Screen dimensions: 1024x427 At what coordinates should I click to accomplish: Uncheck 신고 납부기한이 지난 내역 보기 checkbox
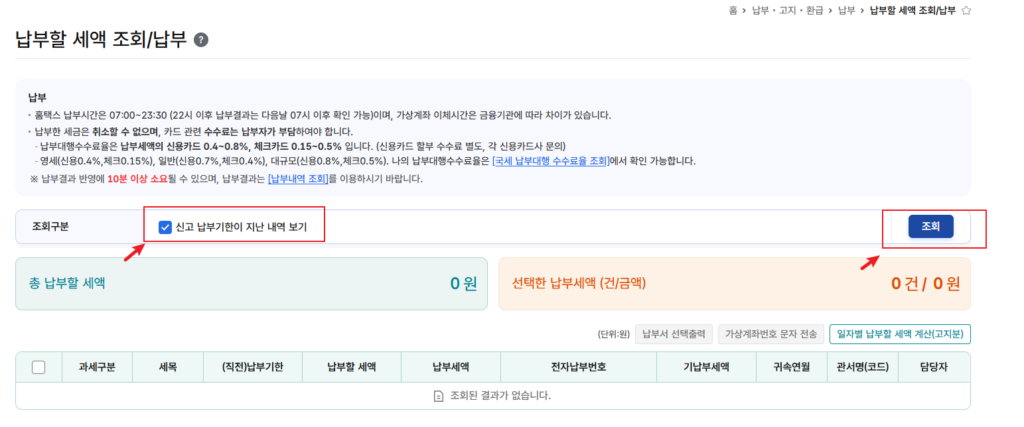(165, 227)
